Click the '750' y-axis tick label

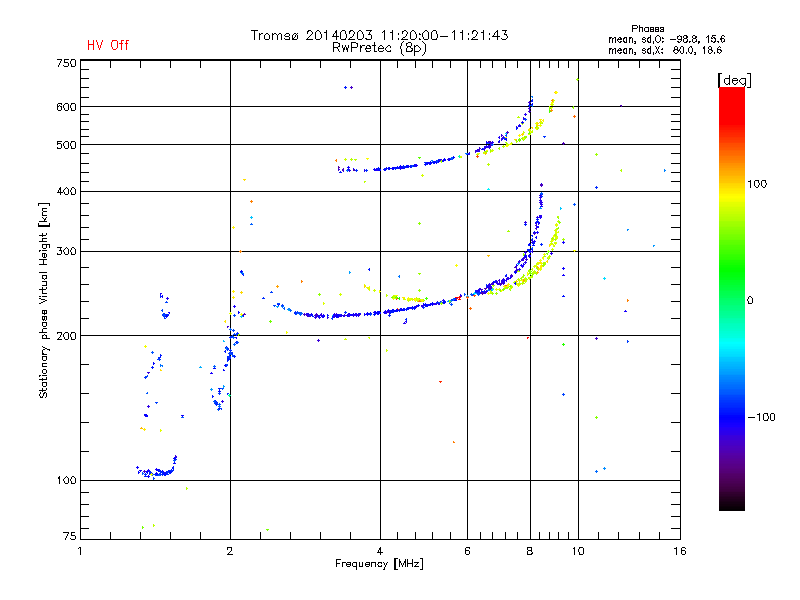pos(66,63)
